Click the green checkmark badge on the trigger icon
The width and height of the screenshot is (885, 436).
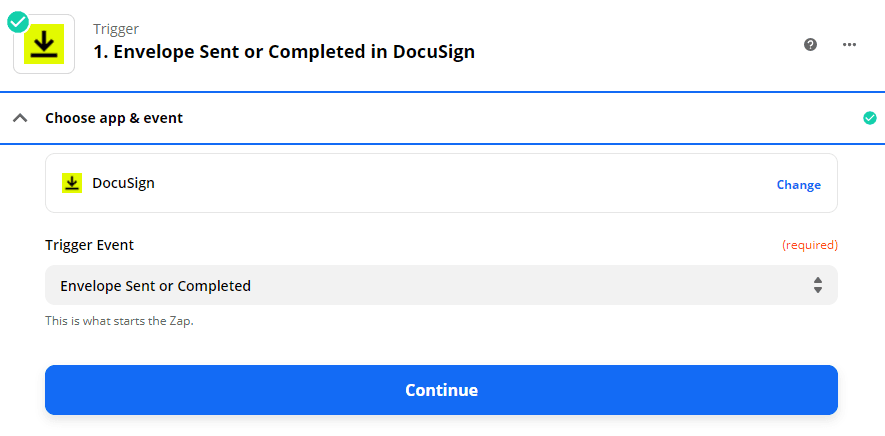[x=18, y=19]
